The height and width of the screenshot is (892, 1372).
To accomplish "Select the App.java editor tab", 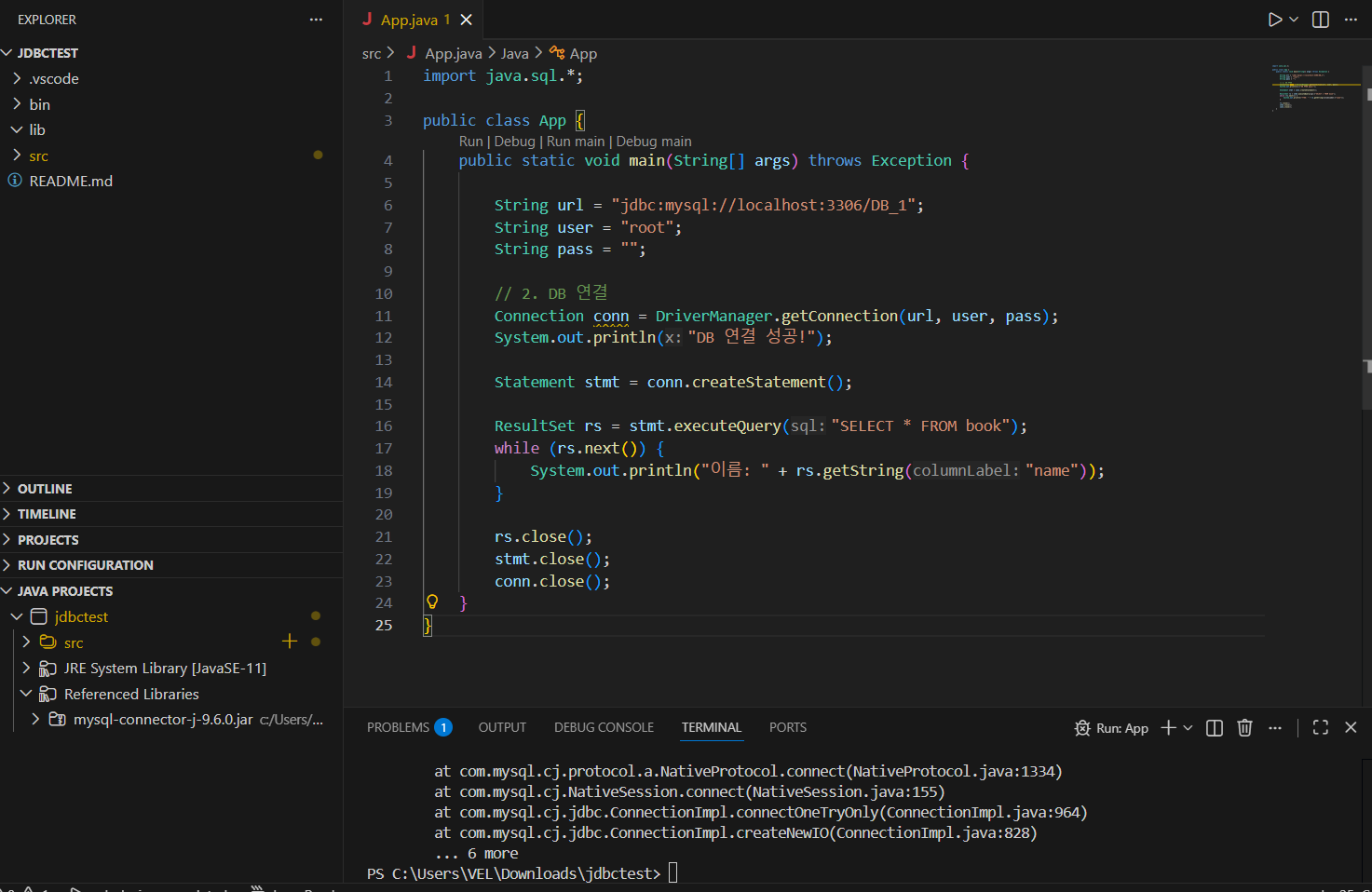I will pos(415,20).
